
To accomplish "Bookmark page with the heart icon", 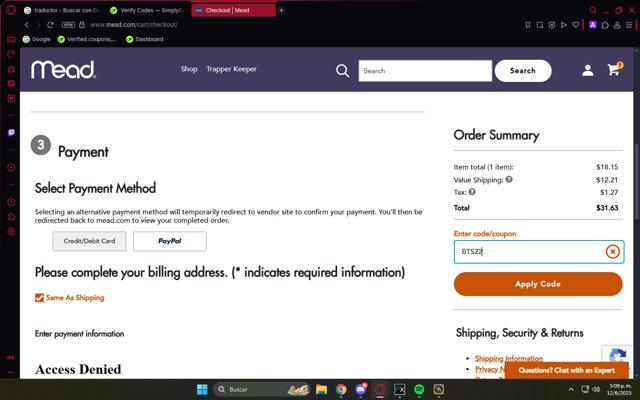I will click(x=576, y=25).
